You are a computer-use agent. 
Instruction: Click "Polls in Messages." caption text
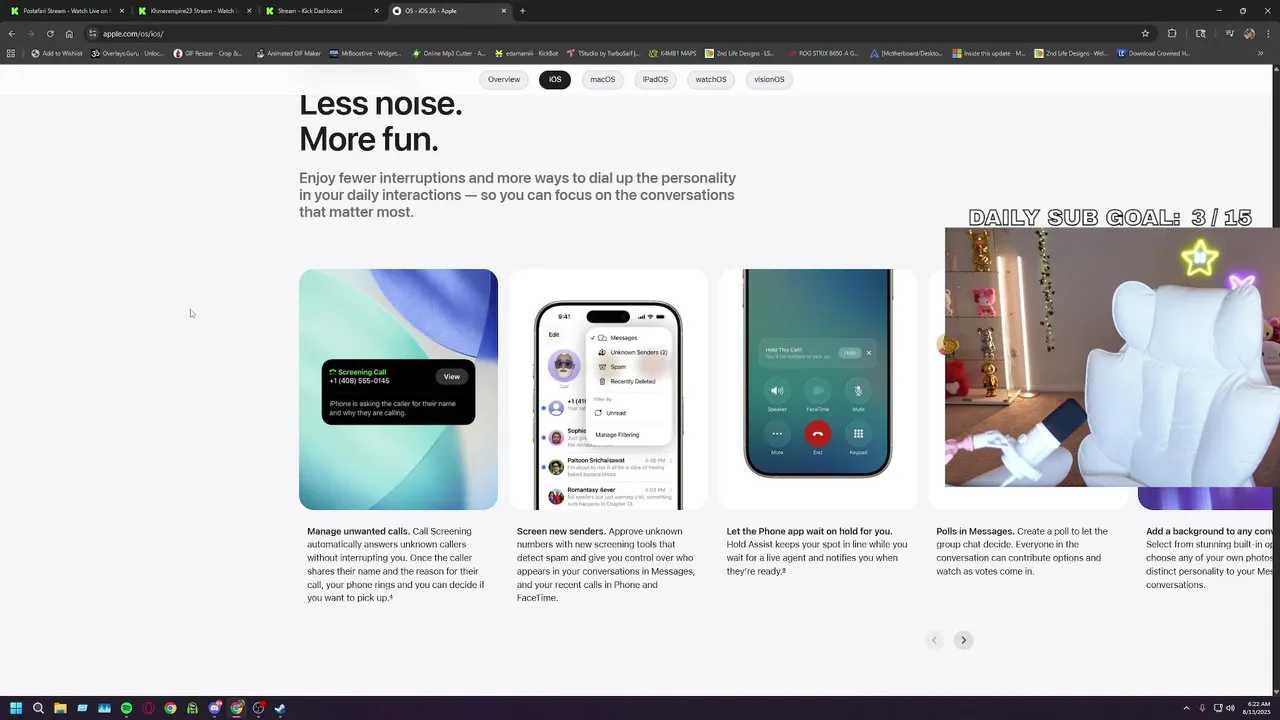point(975,532)
